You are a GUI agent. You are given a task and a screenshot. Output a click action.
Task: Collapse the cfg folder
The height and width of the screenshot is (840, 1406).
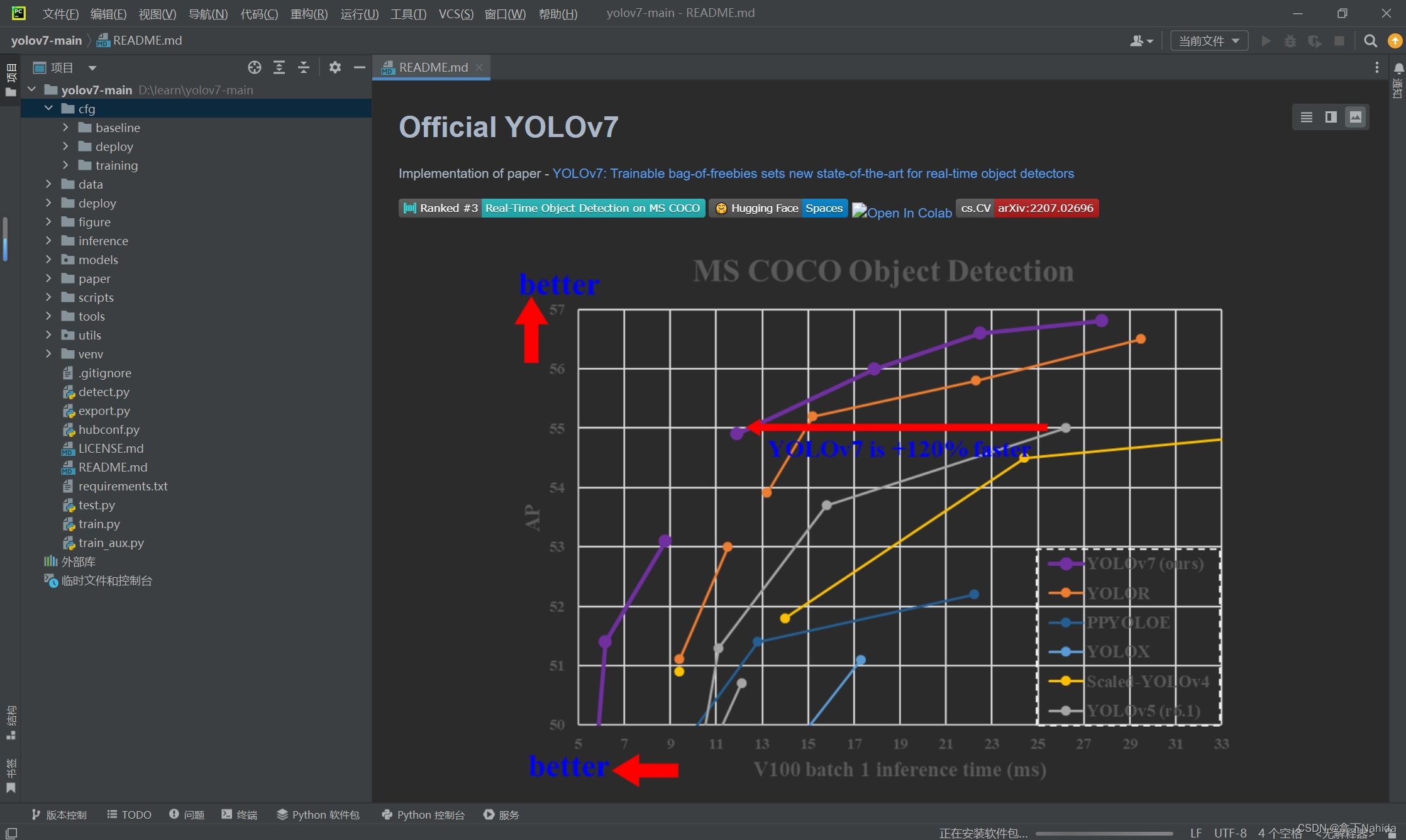(49, 108)
